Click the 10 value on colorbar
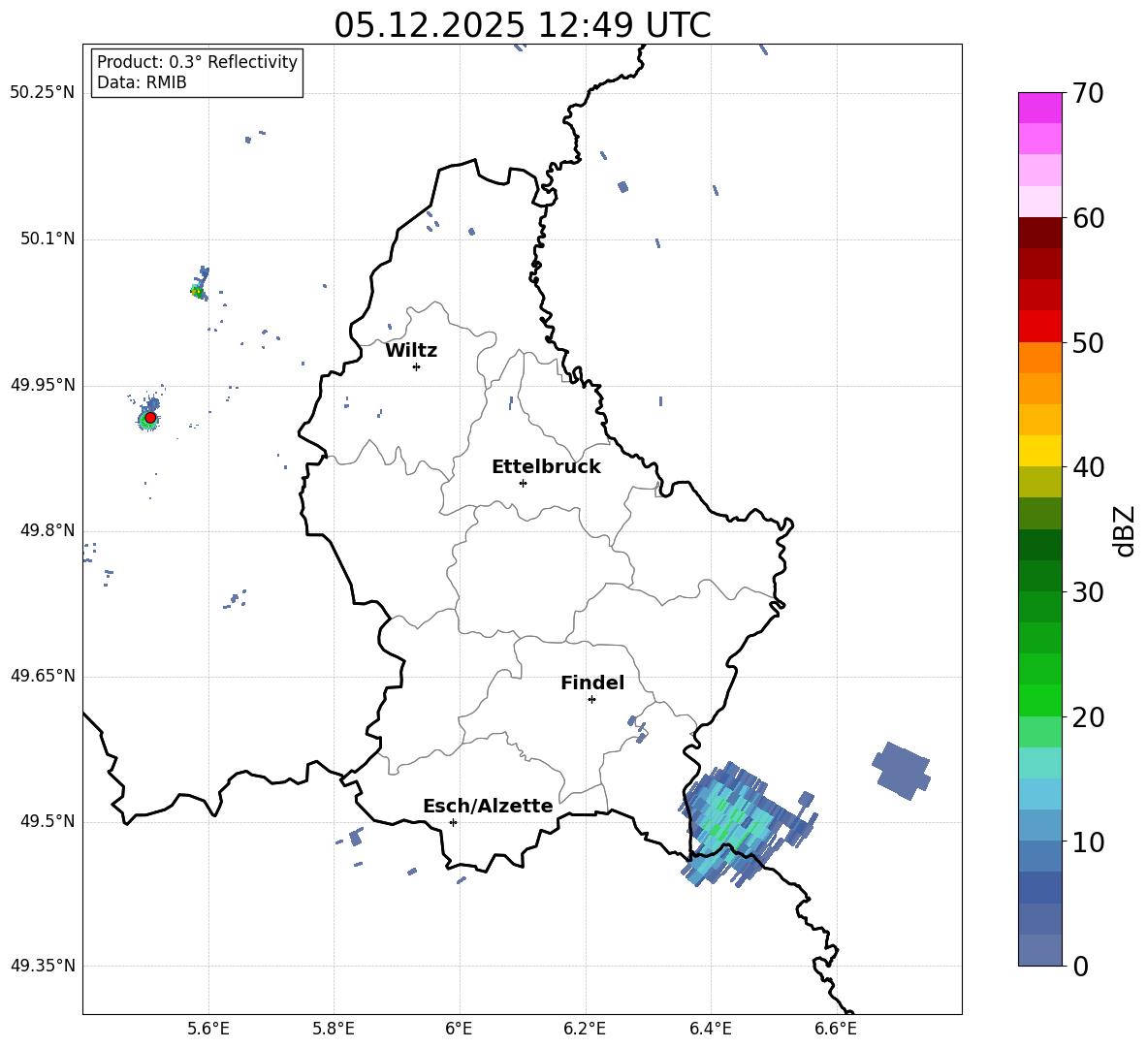The width and height of the screenshot is (1148, 1048). click(1088, 842)
